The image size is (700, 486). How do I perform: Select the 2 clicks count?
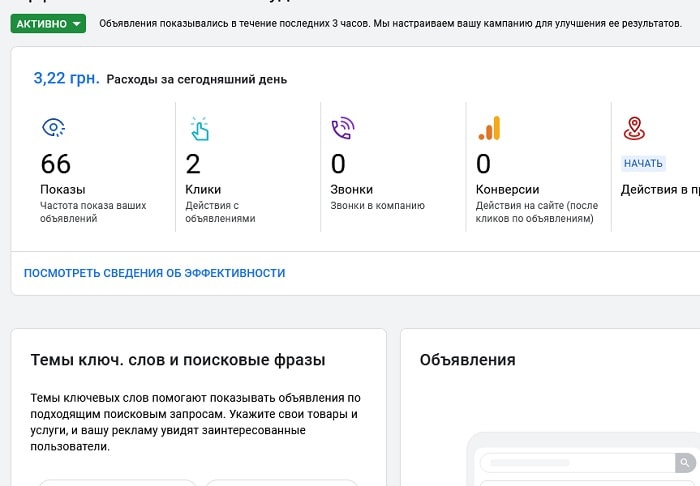193,164
